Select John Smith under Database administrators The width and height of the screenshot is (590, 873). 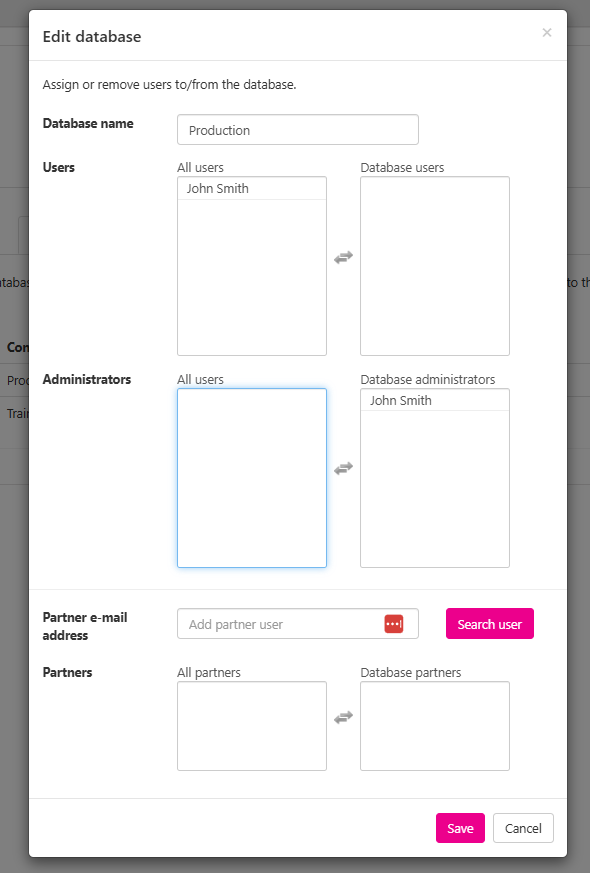point(434,400)
